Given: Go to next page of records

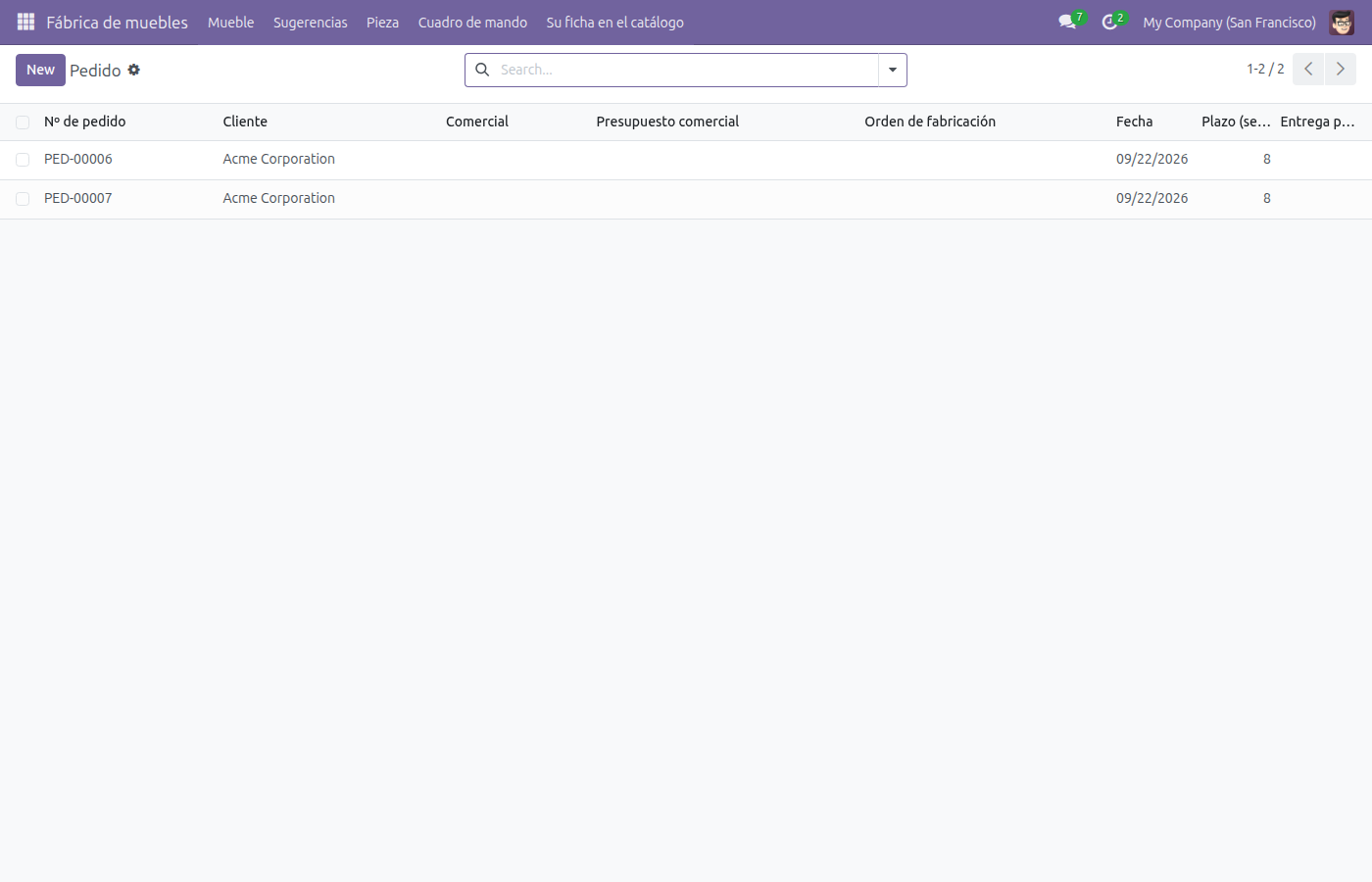Looking at the screenshot, I should click(x=1341, y=70).
